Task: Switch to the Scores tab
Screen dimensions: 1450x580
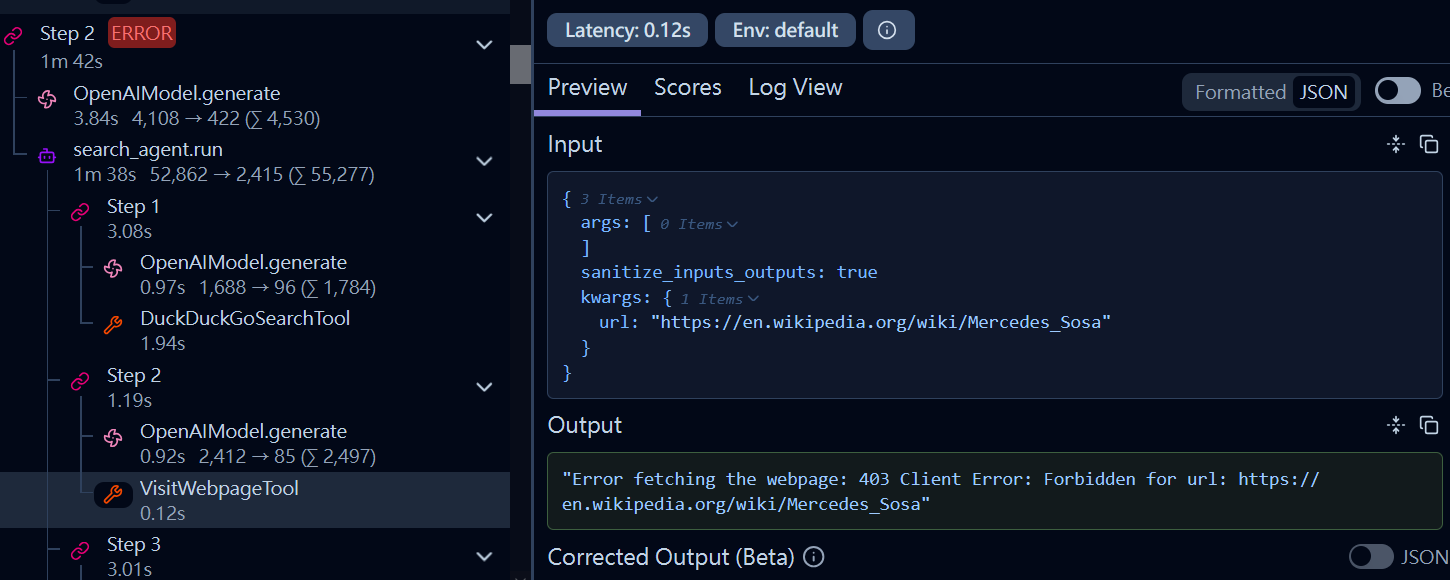Action: point(688,88)
